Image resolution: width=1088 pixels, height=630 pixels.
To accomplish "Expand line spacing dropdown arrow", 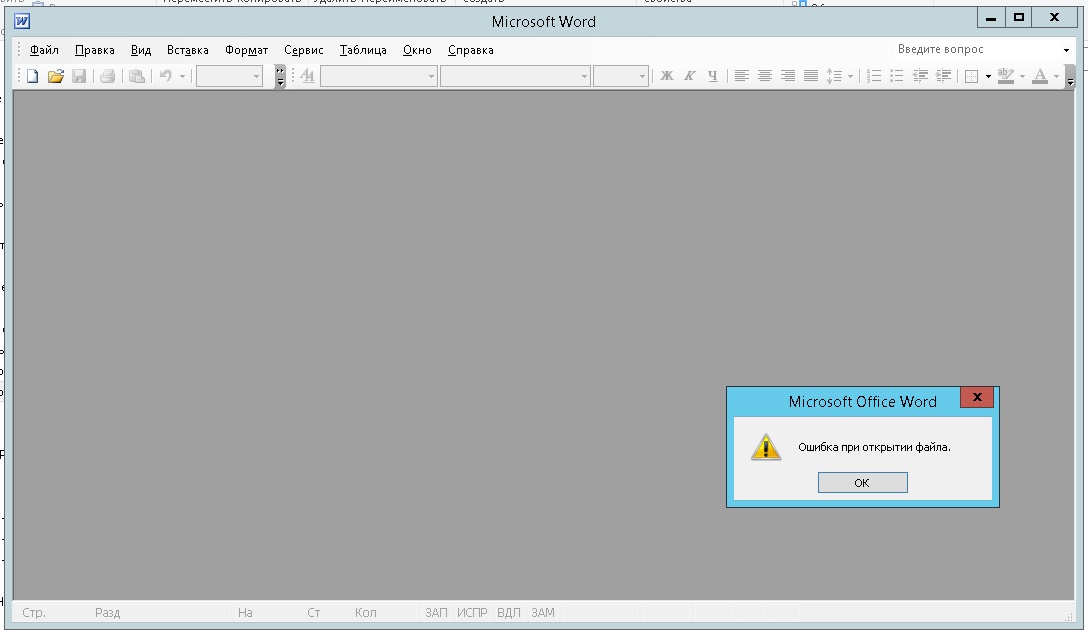I will pos(850,76).
